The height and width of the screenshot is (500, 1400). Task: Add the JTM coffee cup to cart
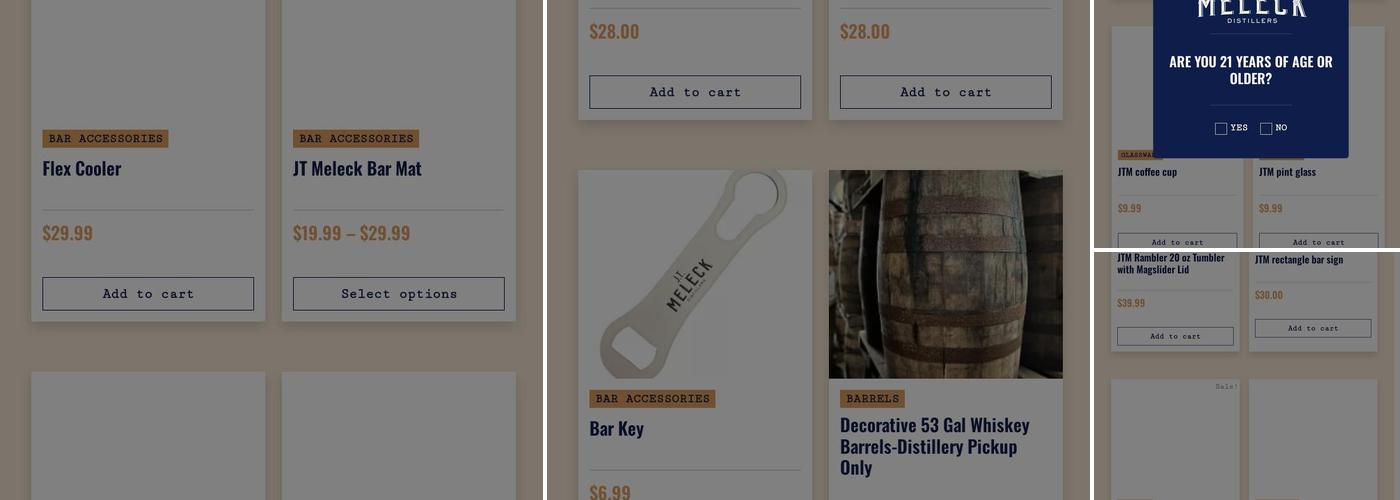point(1177,241)
